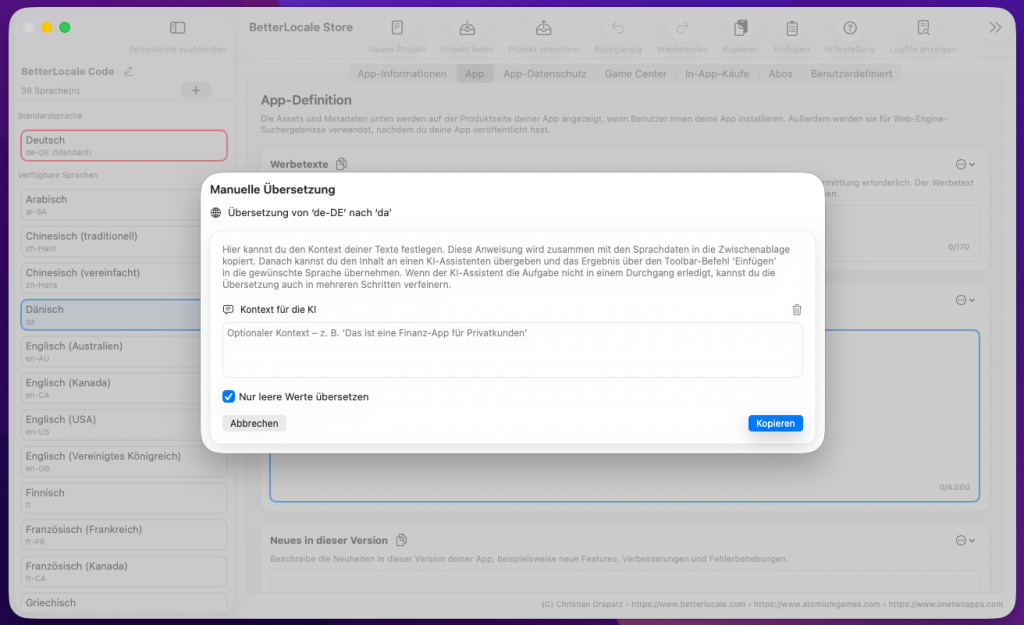Click the Neues Projekt toolbar icon

click(397, 28)
